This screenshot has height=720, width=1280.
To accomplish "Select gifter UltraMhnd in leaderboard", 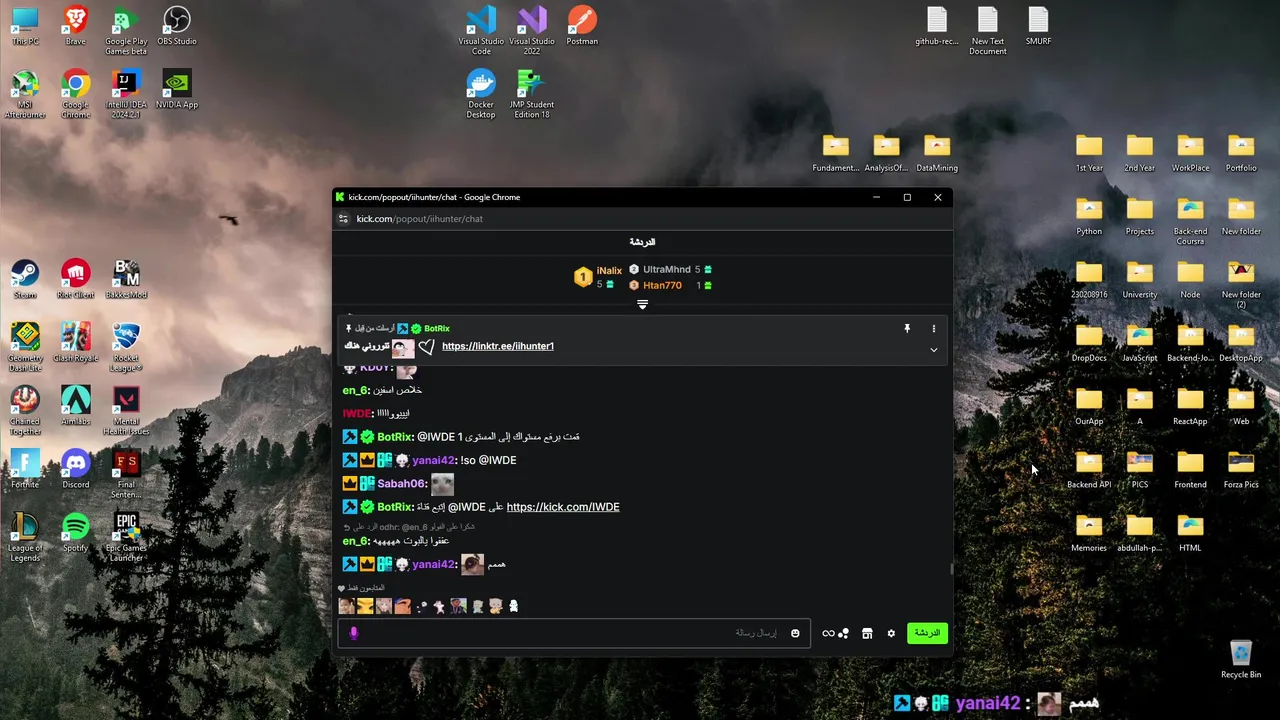I will point(666,269).
